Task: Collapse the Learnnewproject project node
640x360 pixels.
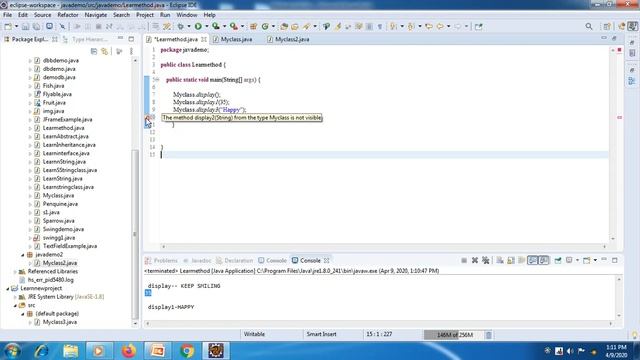Action: [8, 289]
